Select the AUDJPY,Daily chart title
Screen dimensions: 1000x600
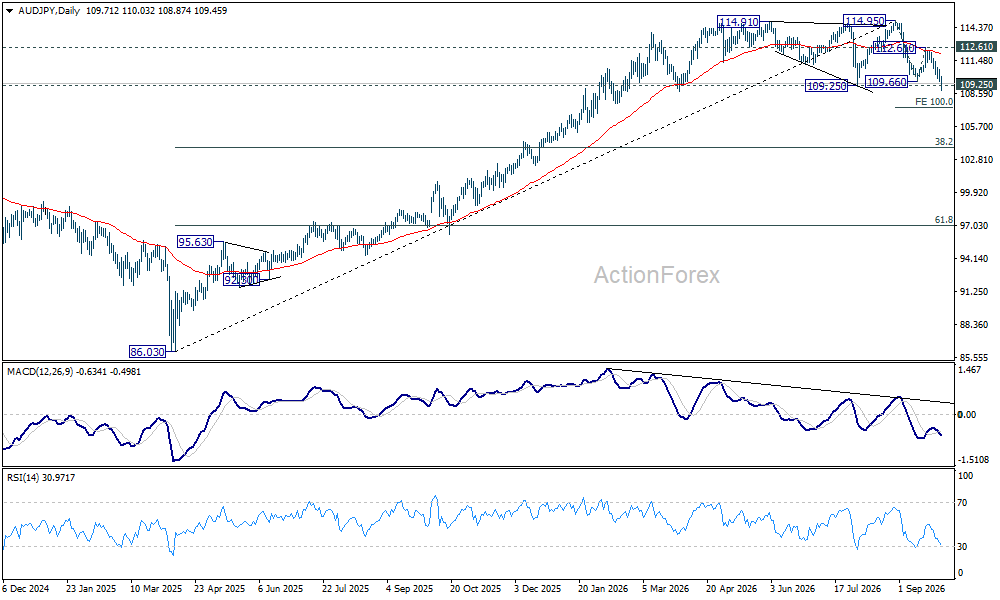(48, 11)
